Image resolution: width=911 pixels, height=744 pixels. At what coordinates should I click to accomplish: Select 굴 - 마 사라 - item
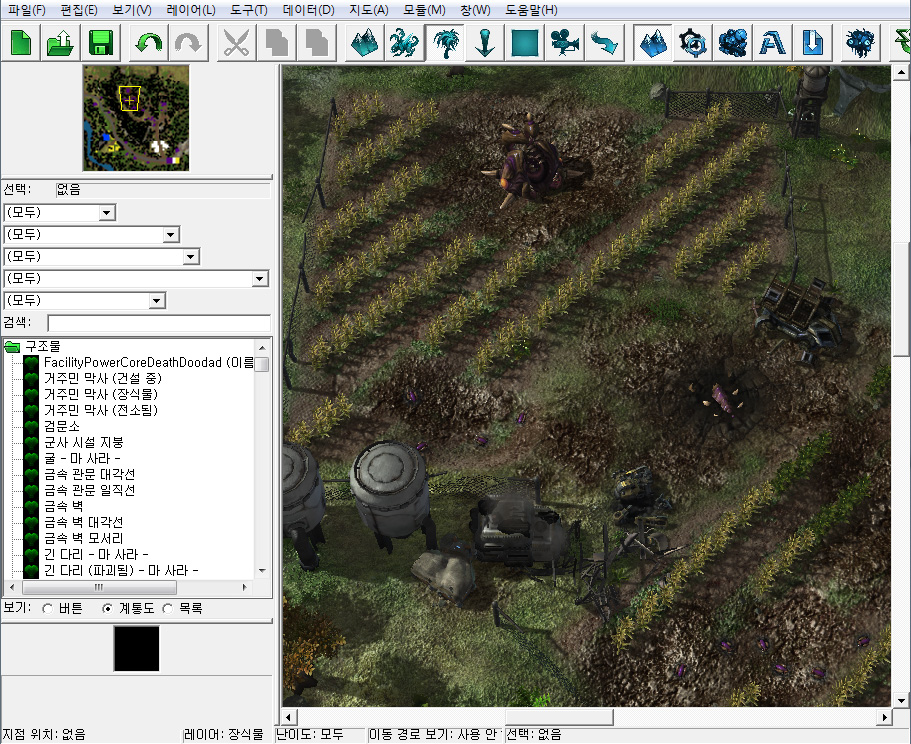tap(83, 459)
